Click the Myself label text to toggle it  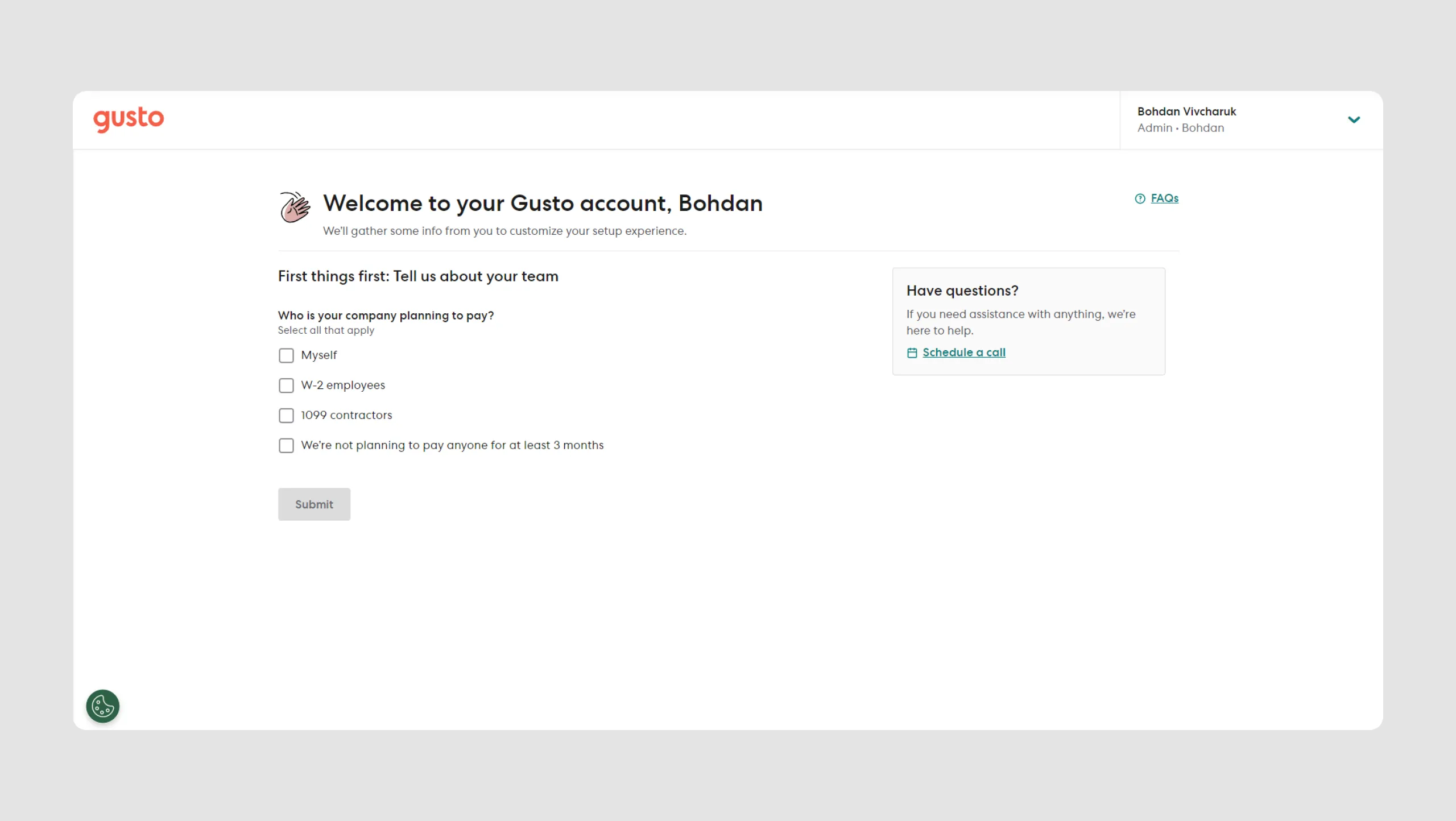(x=318, y=355)
